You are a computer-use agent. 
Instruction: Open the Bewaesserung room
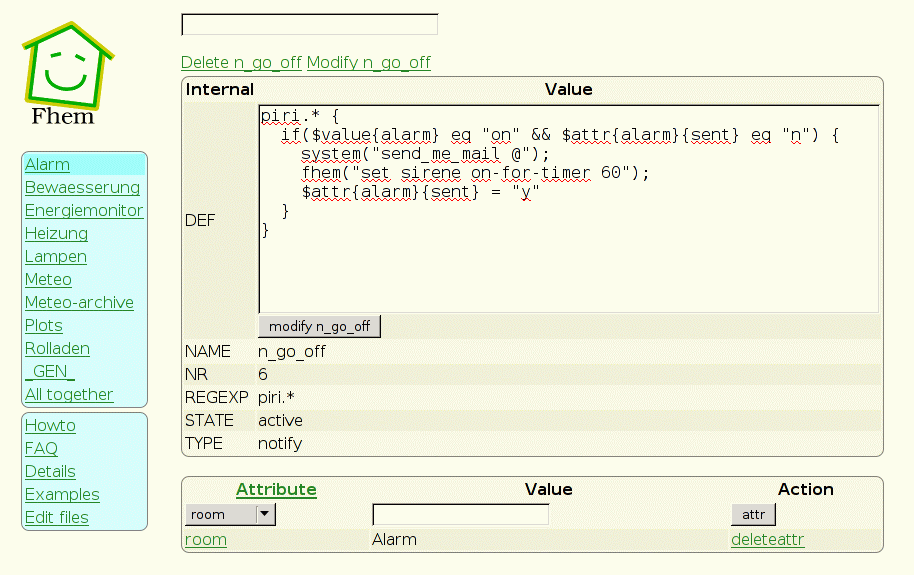pos(82,188)
